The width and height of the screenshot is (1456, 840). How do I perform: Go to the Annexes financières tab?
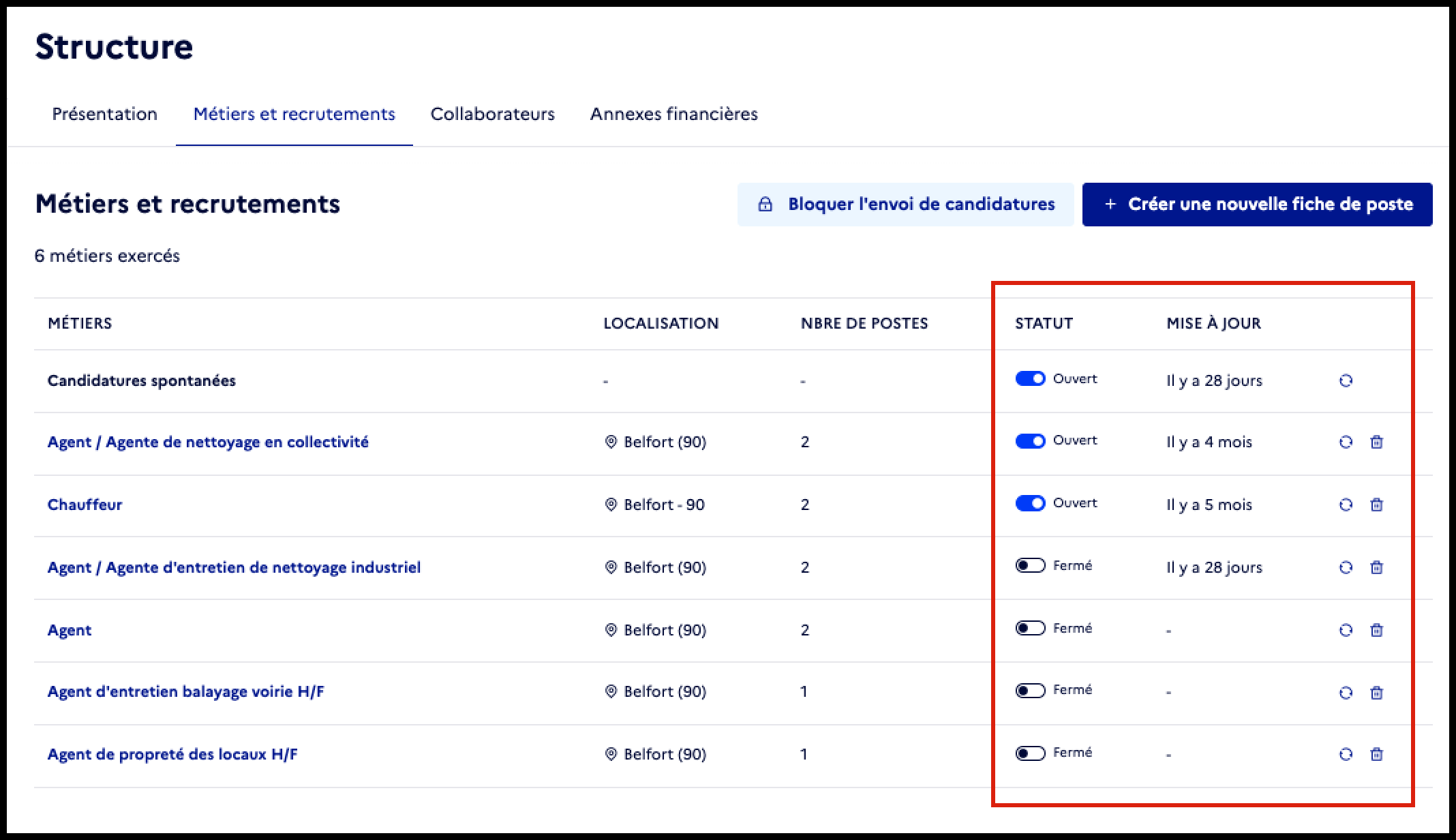point(674,114)
